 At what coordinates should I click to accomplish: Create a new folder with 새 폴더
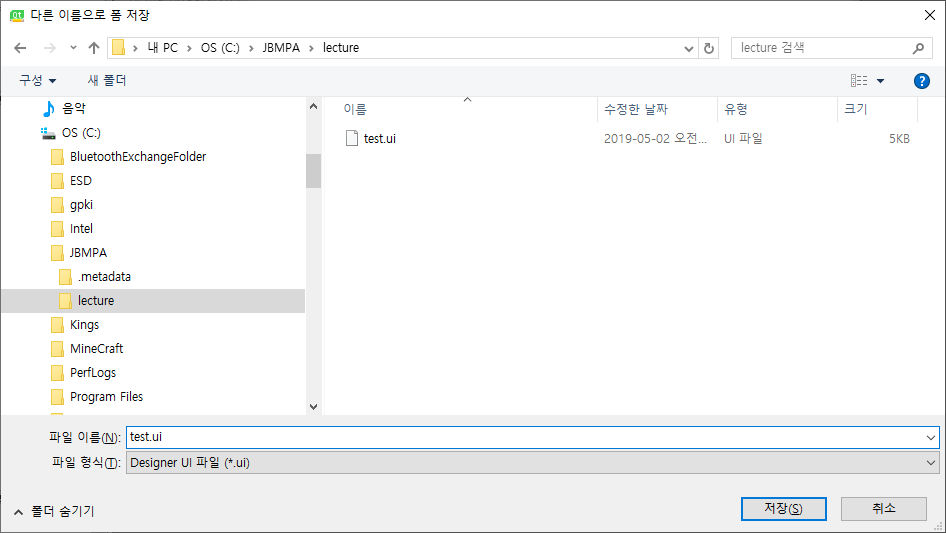pos(107,80)
